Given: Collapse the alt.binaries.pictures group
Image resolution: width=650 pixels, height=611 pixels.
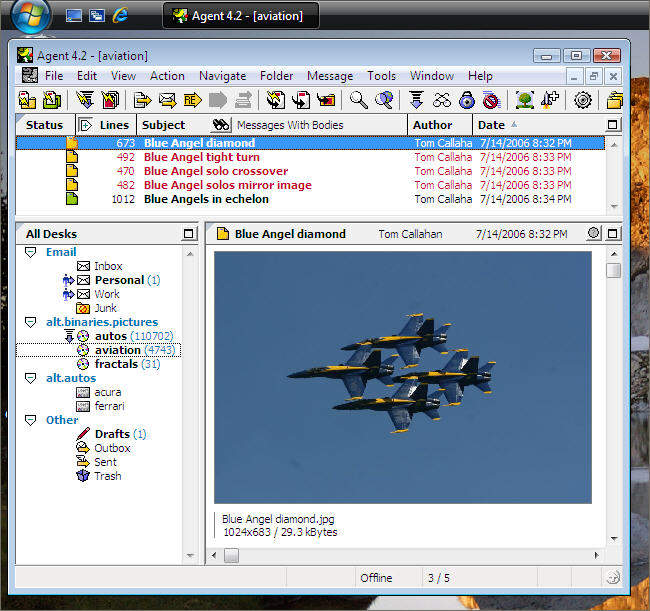Looking at the screenshot, I should pyautogui.click(x=31, y=322).
